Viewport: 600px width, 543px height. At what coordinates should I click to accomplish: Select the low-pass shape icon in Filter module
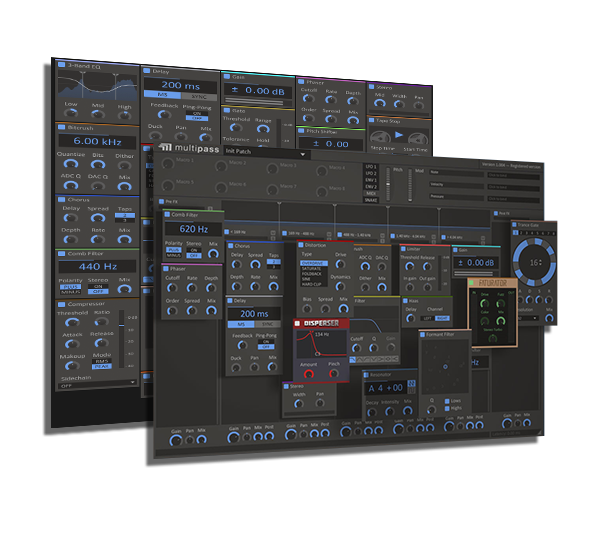coord(353,359)
